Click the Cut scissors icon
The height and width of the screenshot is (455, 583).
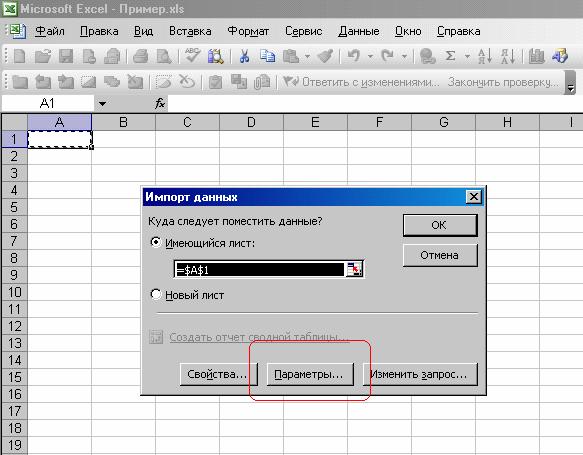point(244,56)
